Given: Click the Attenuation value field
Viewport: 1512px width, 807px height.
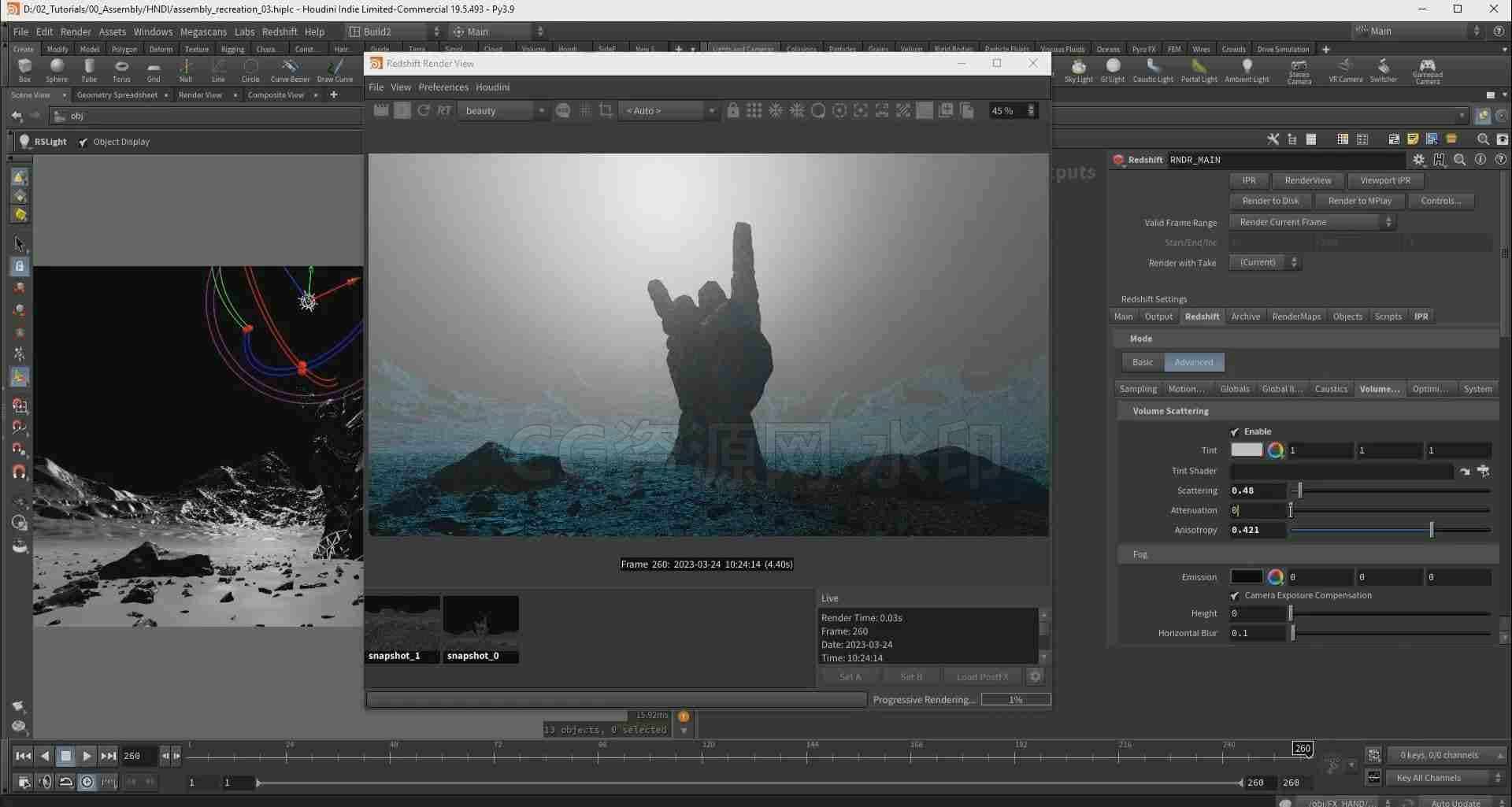Looking at the screenshot, I should [x=1257, y=510].
